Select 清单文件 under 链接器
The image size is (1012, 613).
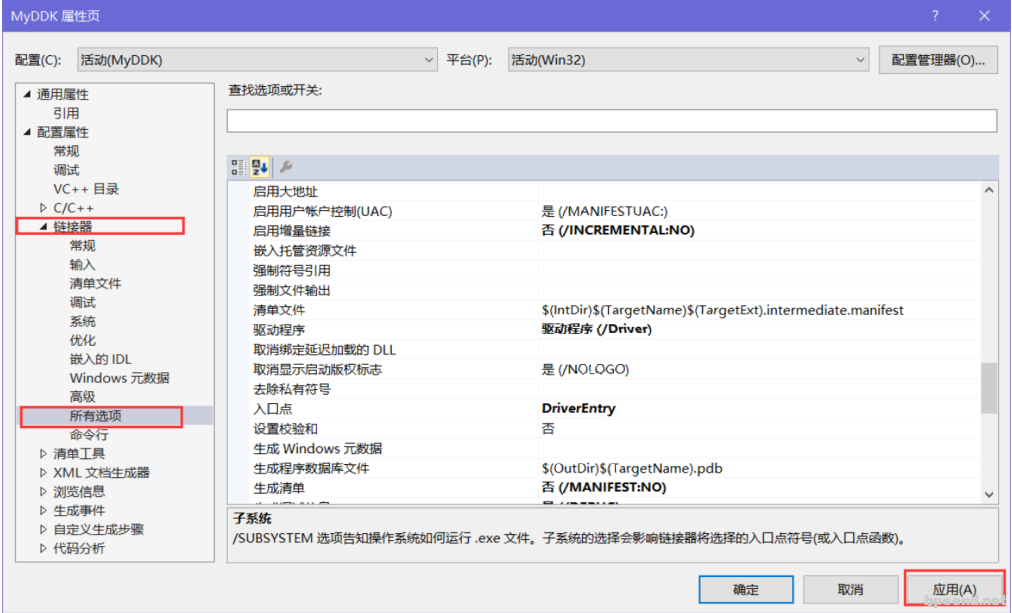point(96,283)
